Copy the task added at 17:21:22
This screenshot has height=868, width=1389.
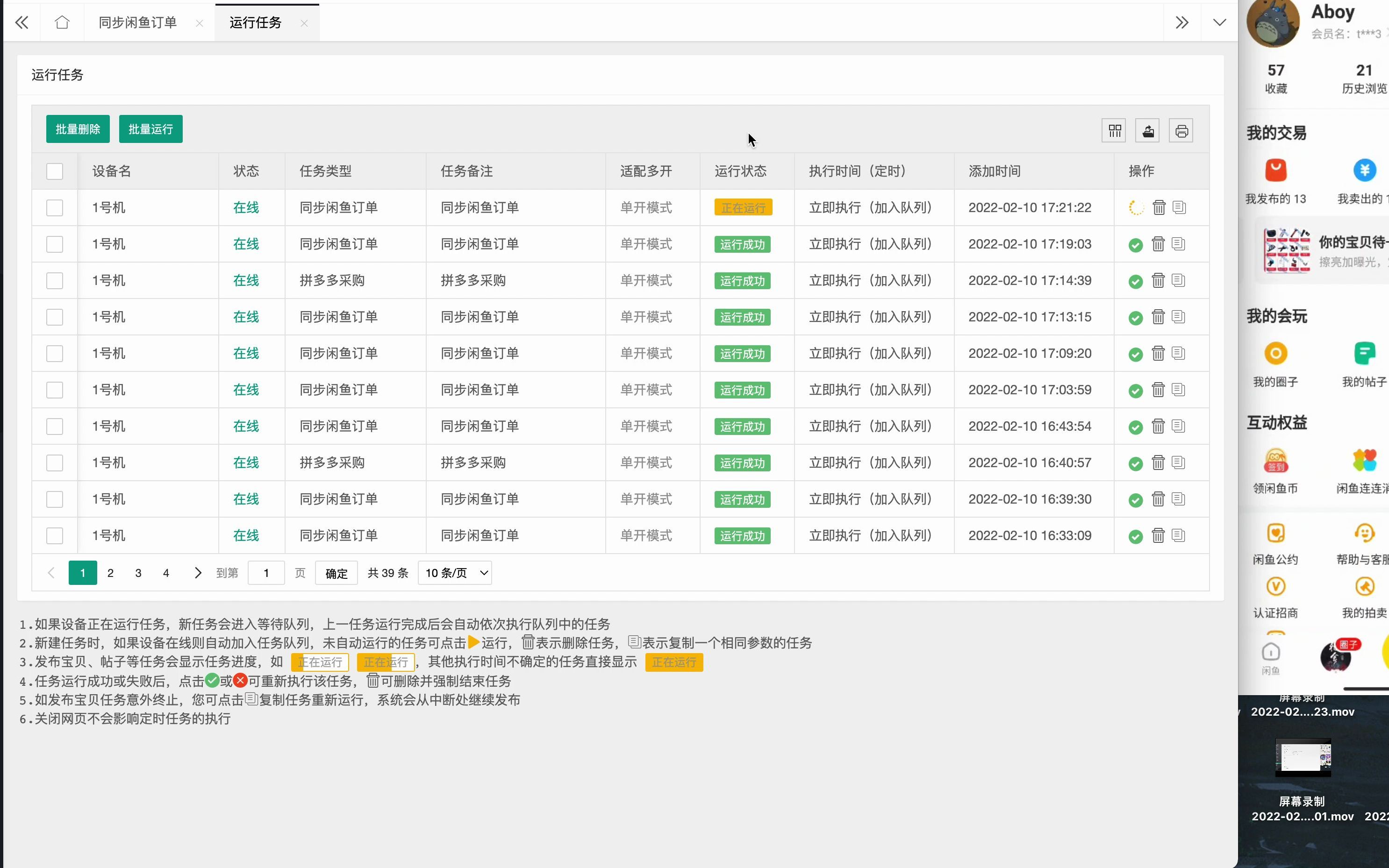1180,207
